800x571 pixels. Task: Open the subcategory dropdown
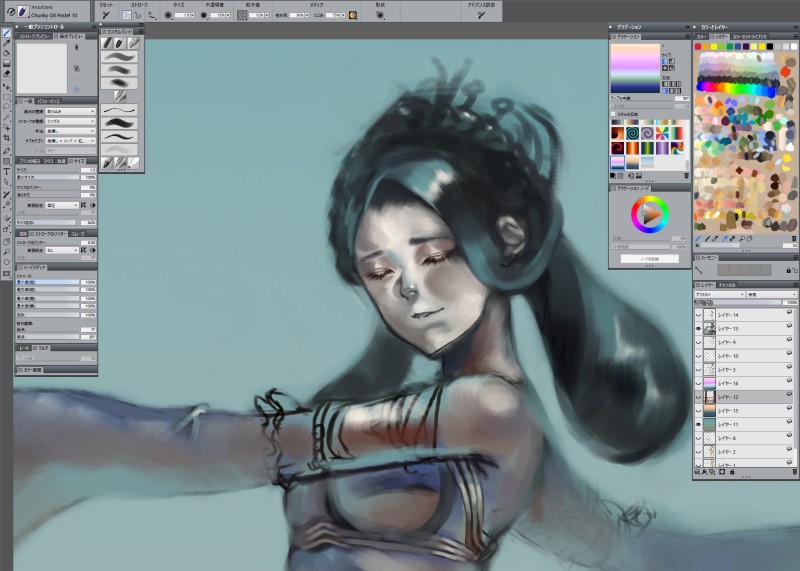[70, 141]
